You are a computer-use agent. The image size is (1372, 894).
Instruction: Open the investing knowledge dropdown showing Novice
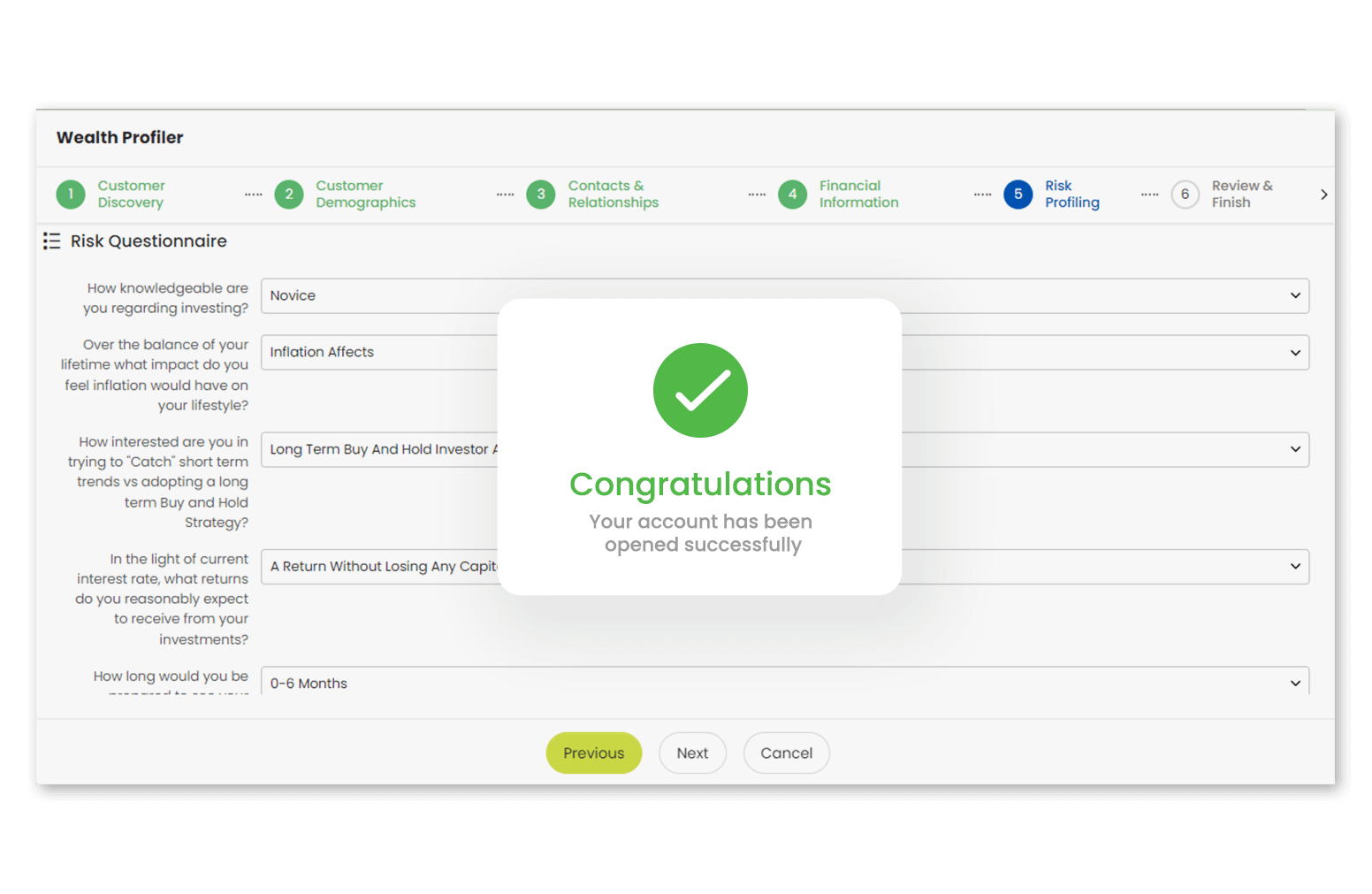tap(785, 295)
